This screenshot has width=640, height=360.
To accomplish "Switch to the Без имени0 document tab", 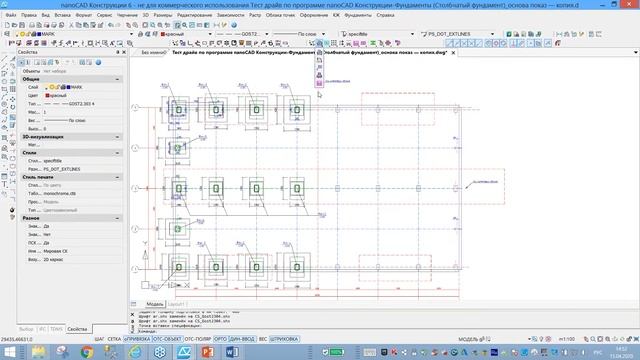I will coord(153,53).
